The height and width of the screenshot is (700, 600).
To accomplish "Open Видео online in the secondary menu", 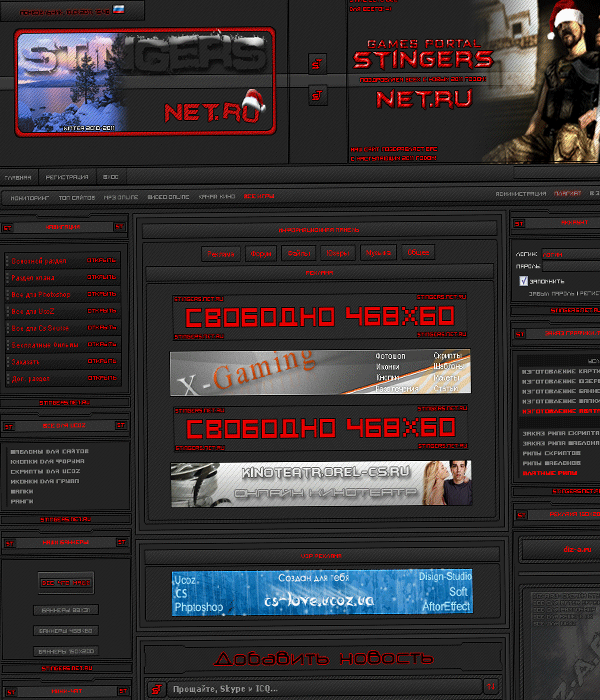I will click(168, 197).
